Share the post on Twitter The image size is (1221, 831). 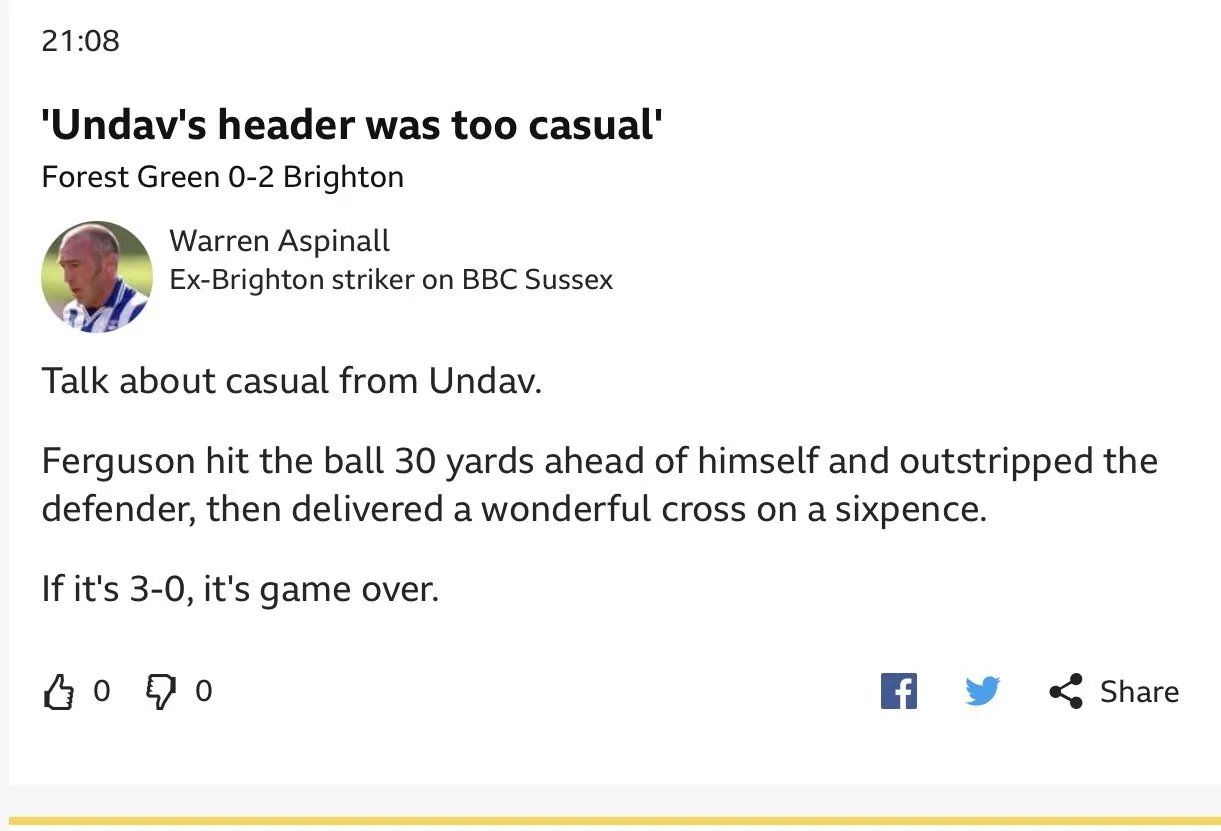982,691
